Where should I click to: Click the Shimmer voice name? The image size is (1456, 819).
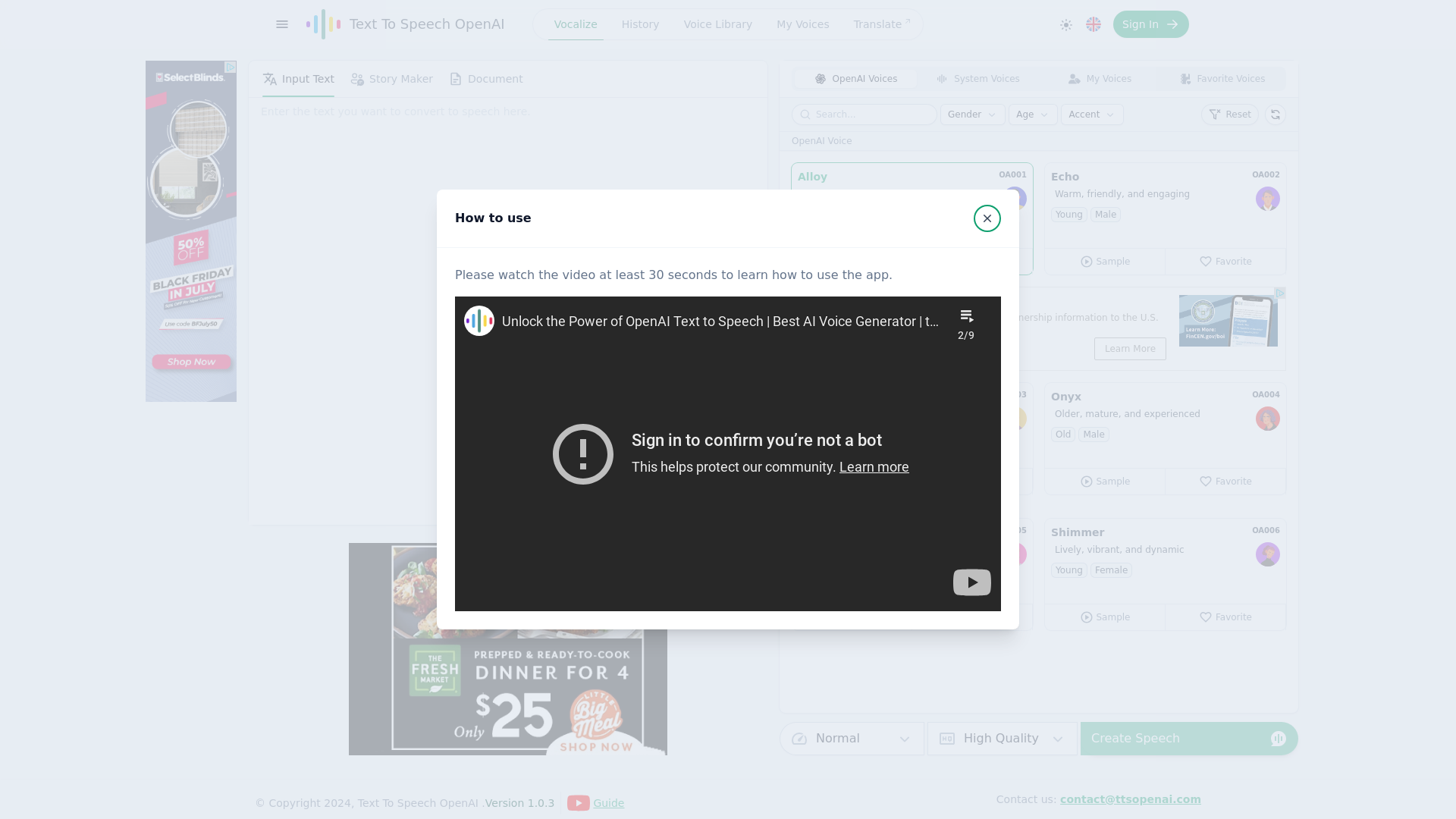click(x=1078, y=532)
